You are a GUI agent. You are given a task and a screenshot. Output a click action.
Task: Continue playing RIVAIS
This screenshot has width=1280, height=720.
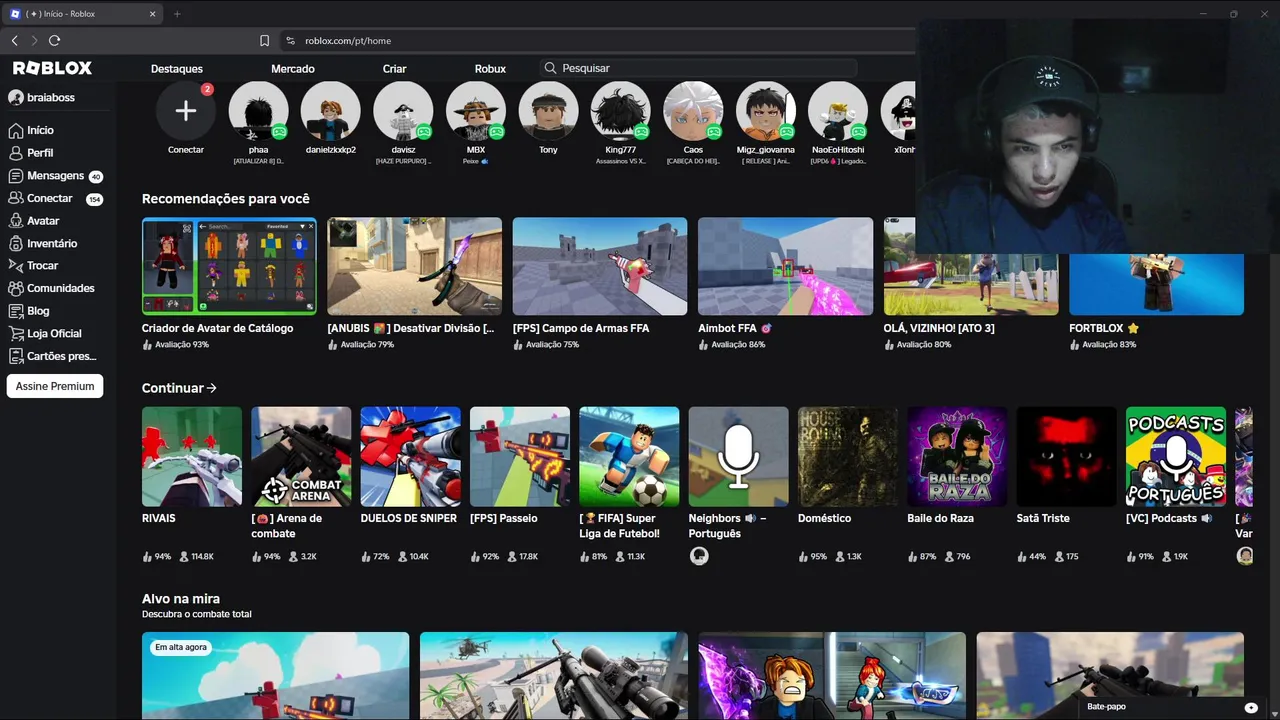pos(192,456)
